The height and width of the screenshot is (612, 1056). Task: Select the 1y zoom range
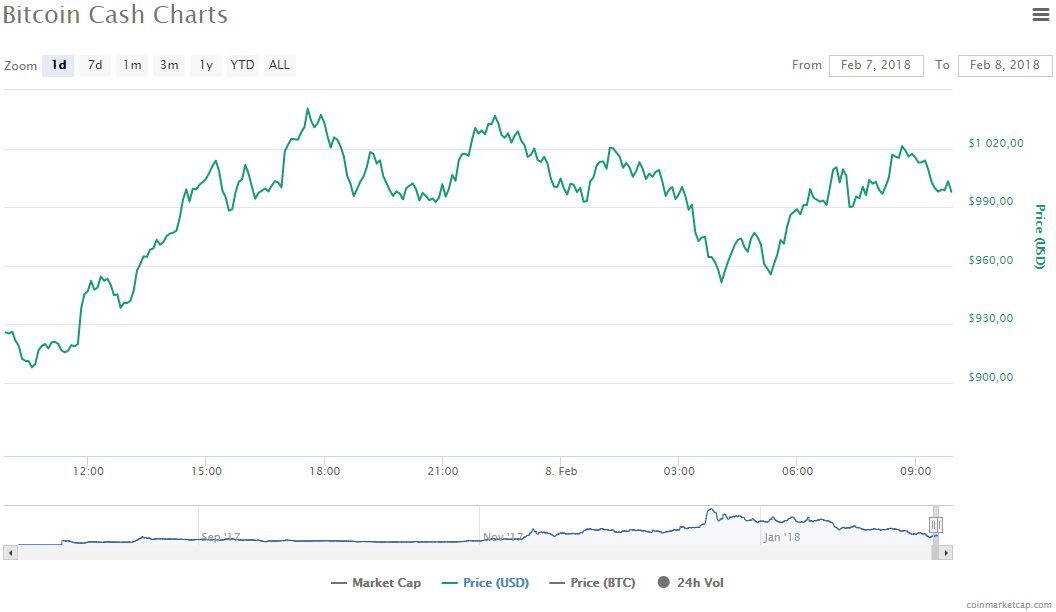coord(206,65)
